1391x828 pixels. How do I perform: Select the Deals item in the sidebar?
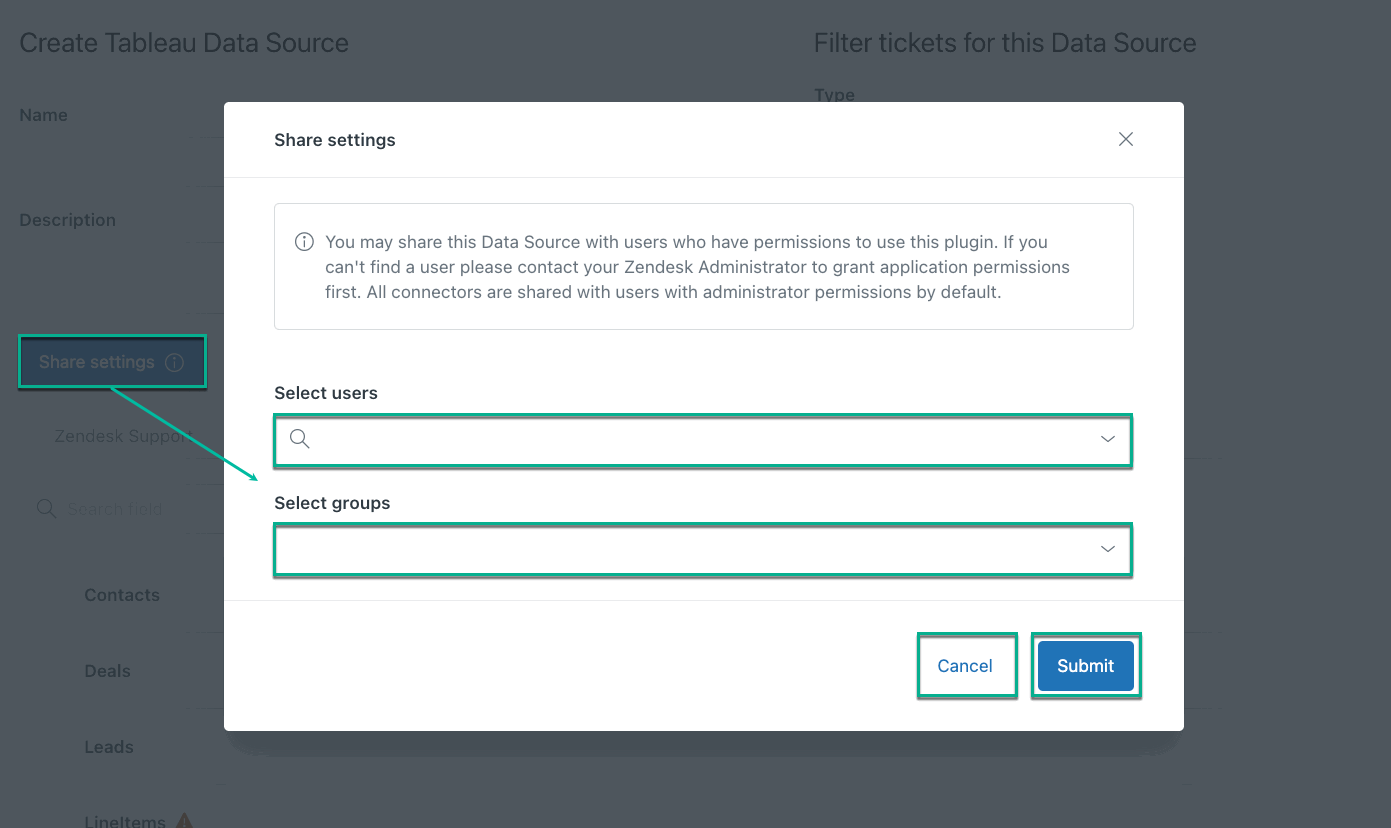(107, 670)
